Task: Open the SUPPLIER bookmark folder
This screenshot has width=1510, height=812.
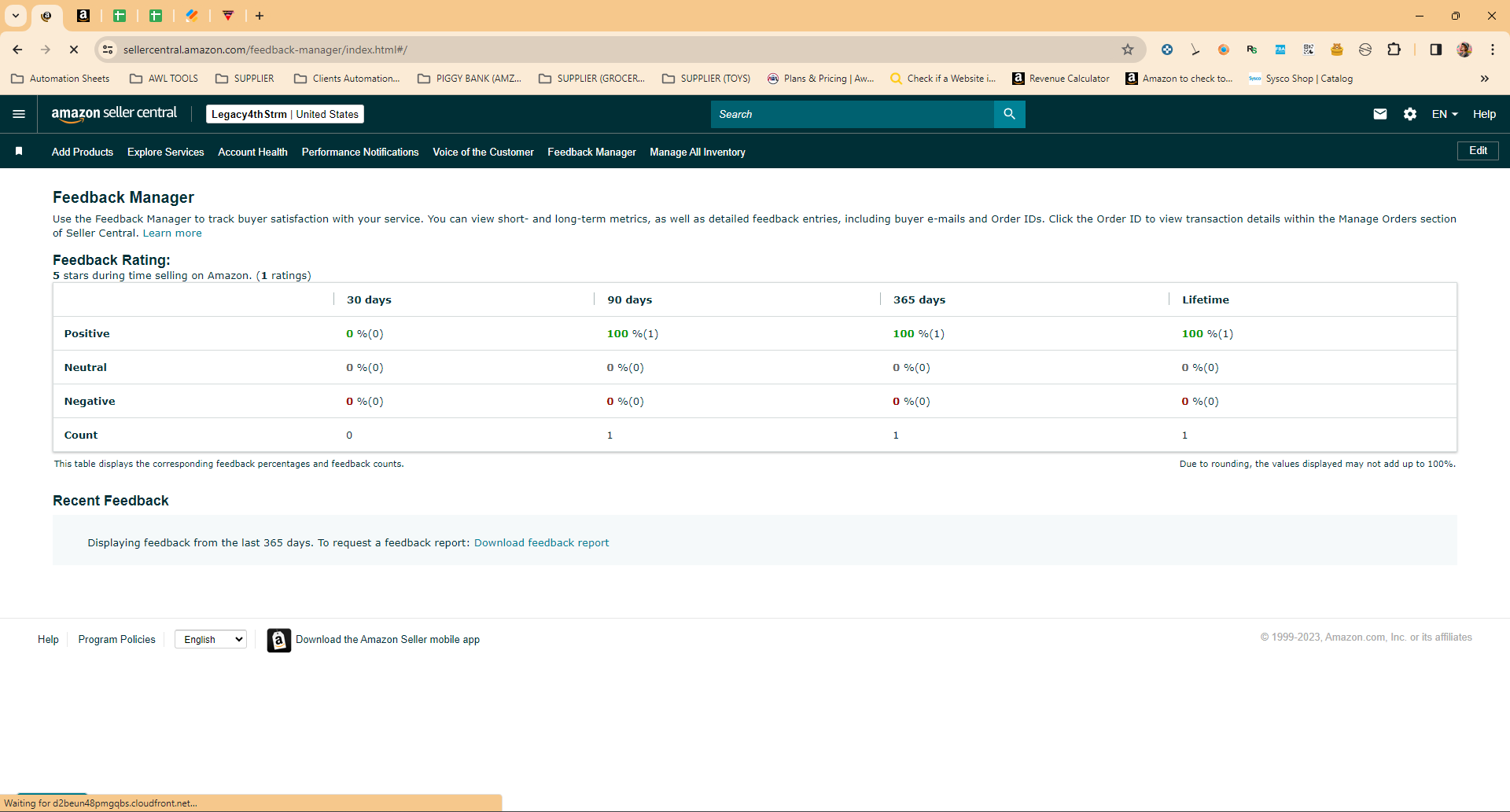Action: [245, 79]
